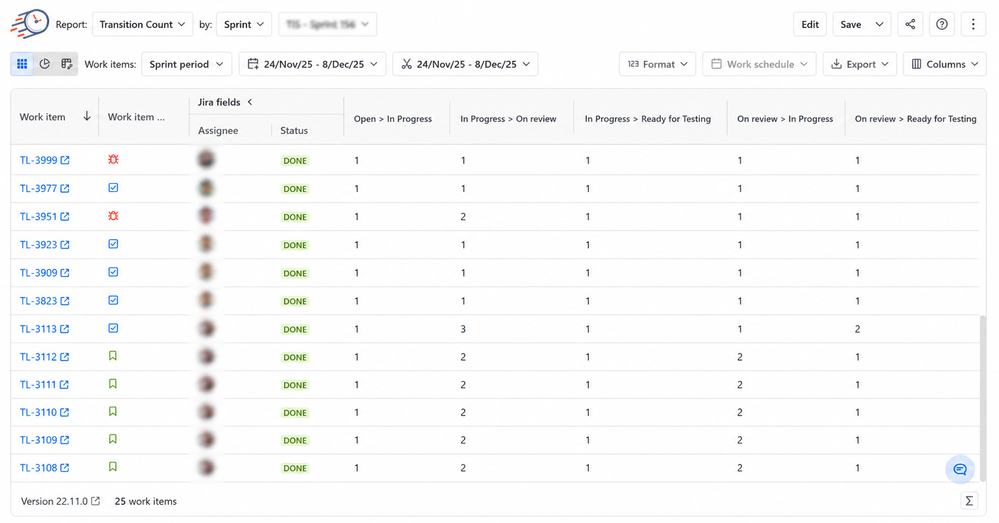Click the Edit button
This screenshot has height=523, width=999.
click(810, 24)
